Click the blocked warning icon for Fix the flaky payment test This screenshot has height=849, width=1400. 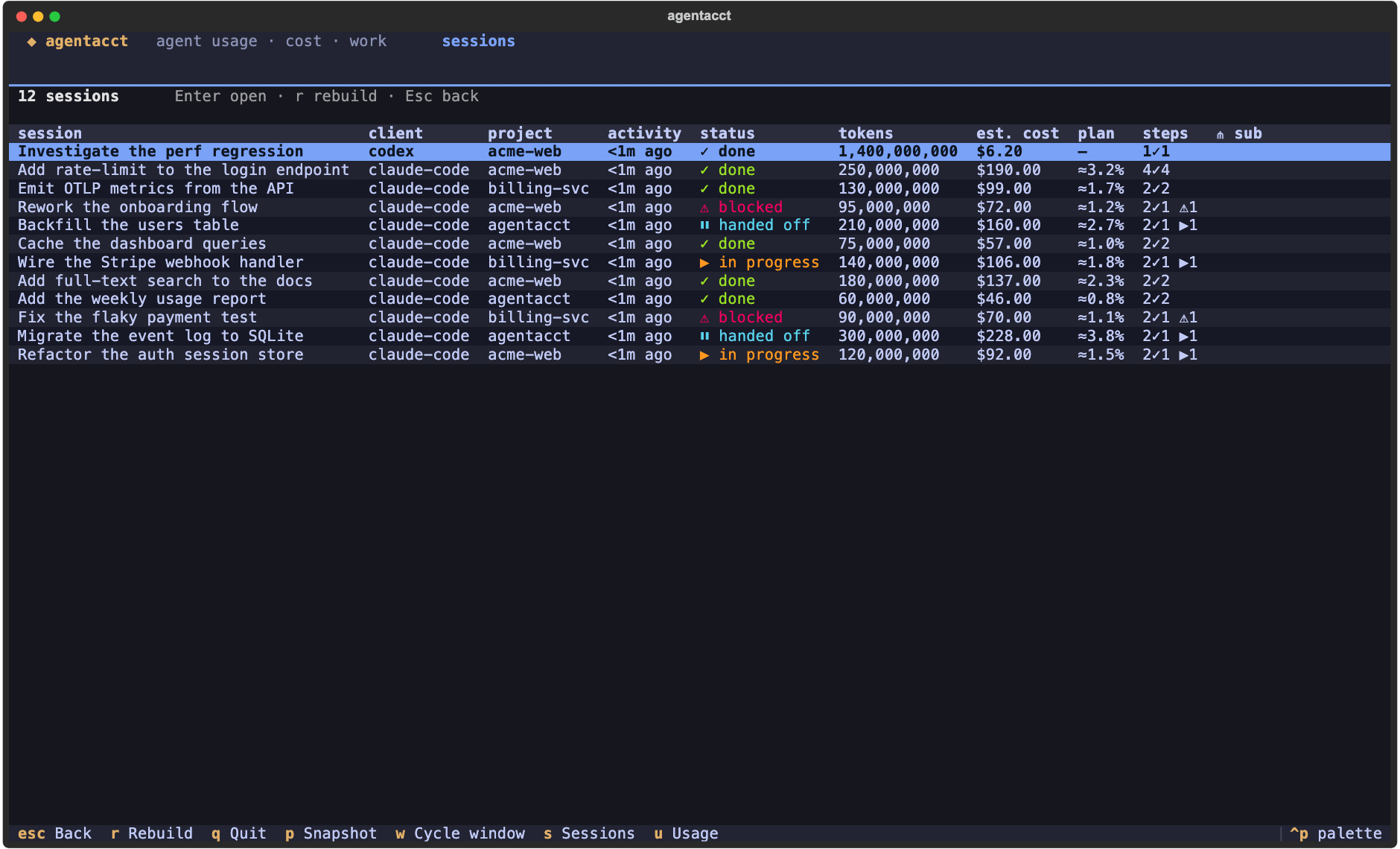[704, 318]
